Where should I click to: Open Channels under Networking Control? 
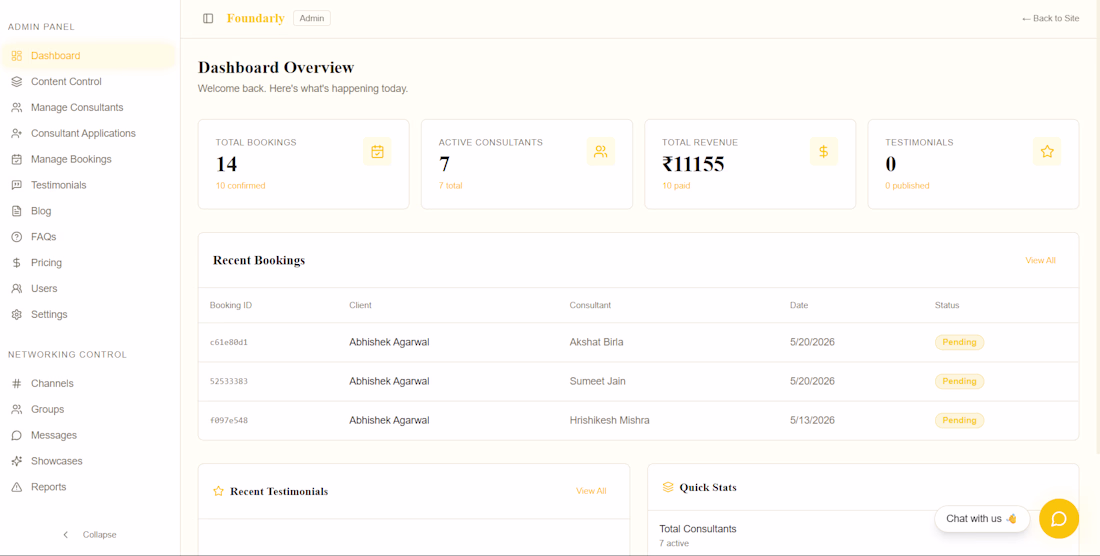[88, 384]
